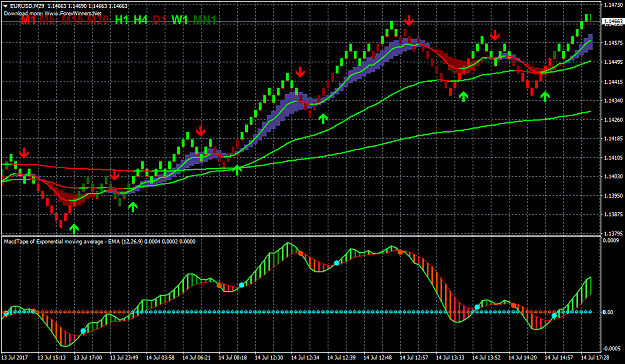Click the '13 Jul 17:00' time axis label
Image resolution: width=625 pixels, height=364 pixels.
[x=89, y=357]
